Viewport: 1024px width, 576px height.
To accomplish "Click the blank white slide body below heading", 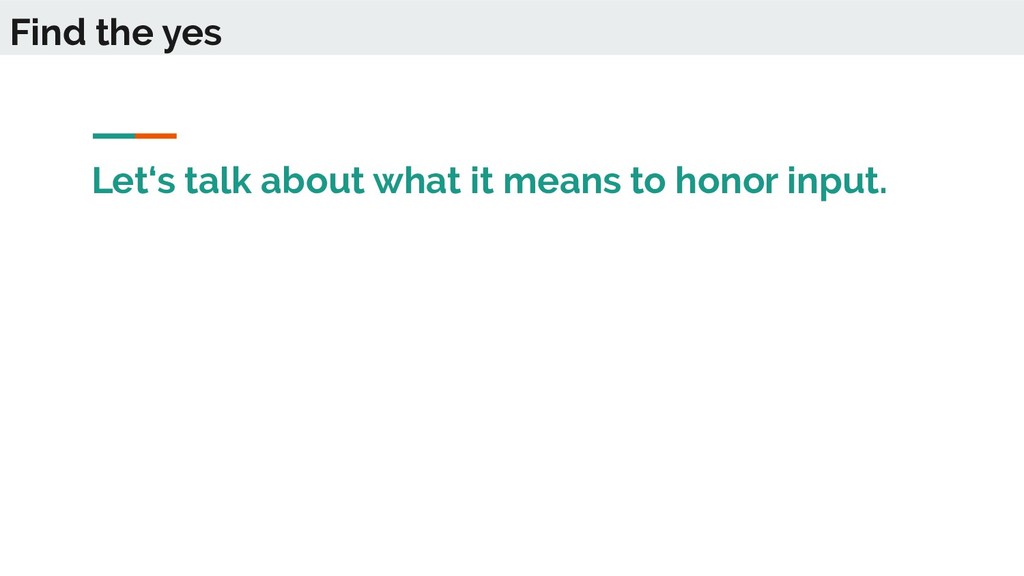I will click(x=512, y=385).
